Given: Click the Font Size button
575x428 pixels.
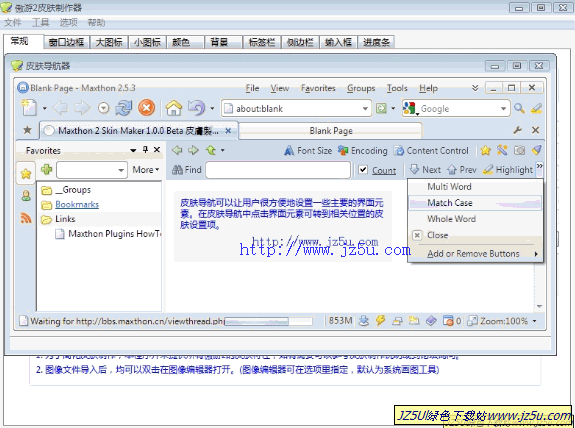Looking at the screenshot, I should [308, 150].
